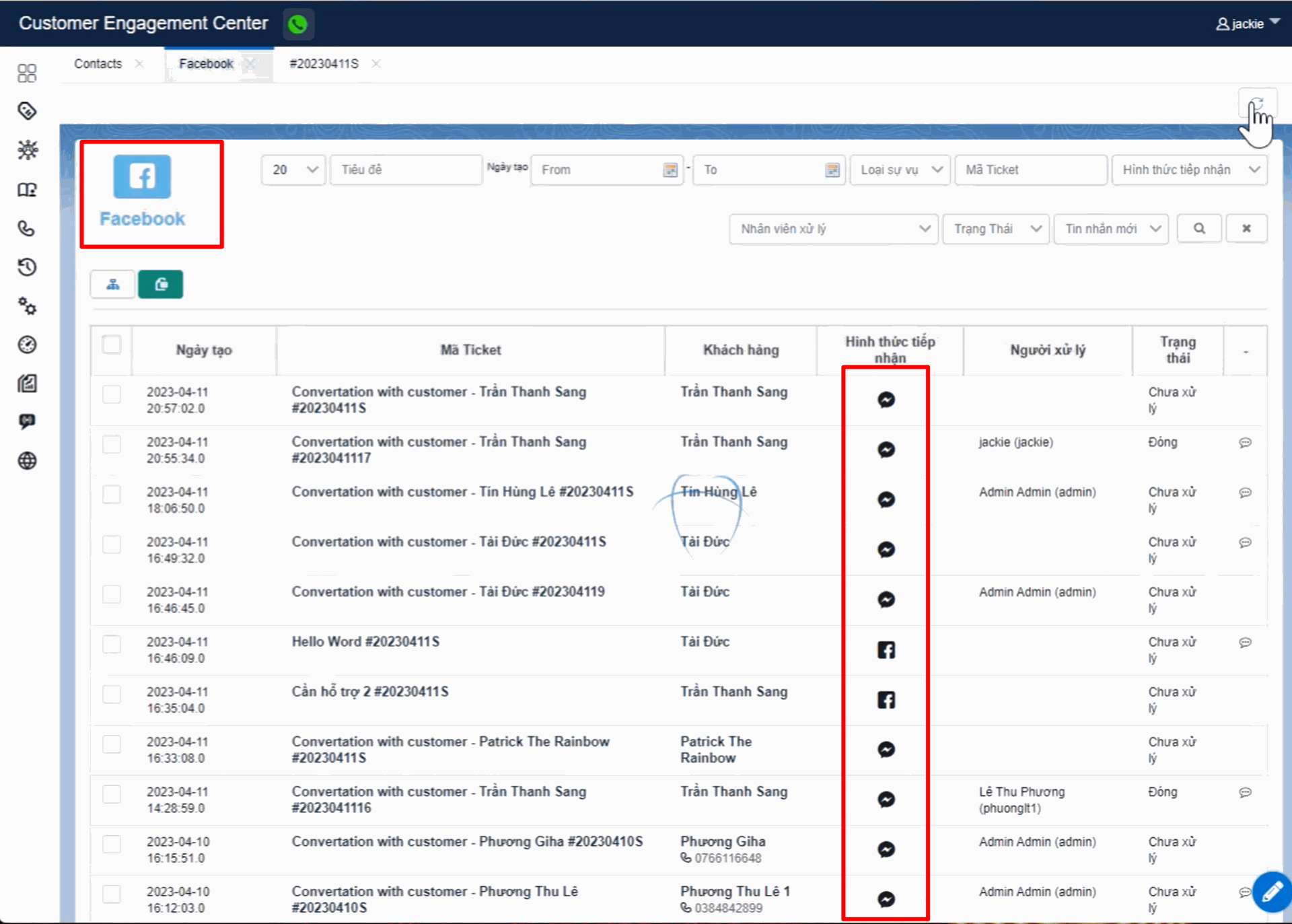Click Facebook icon in Cần hỗ trợ 2 row
The height and width of the screenshot is (924, 1292).
(886, 700)
